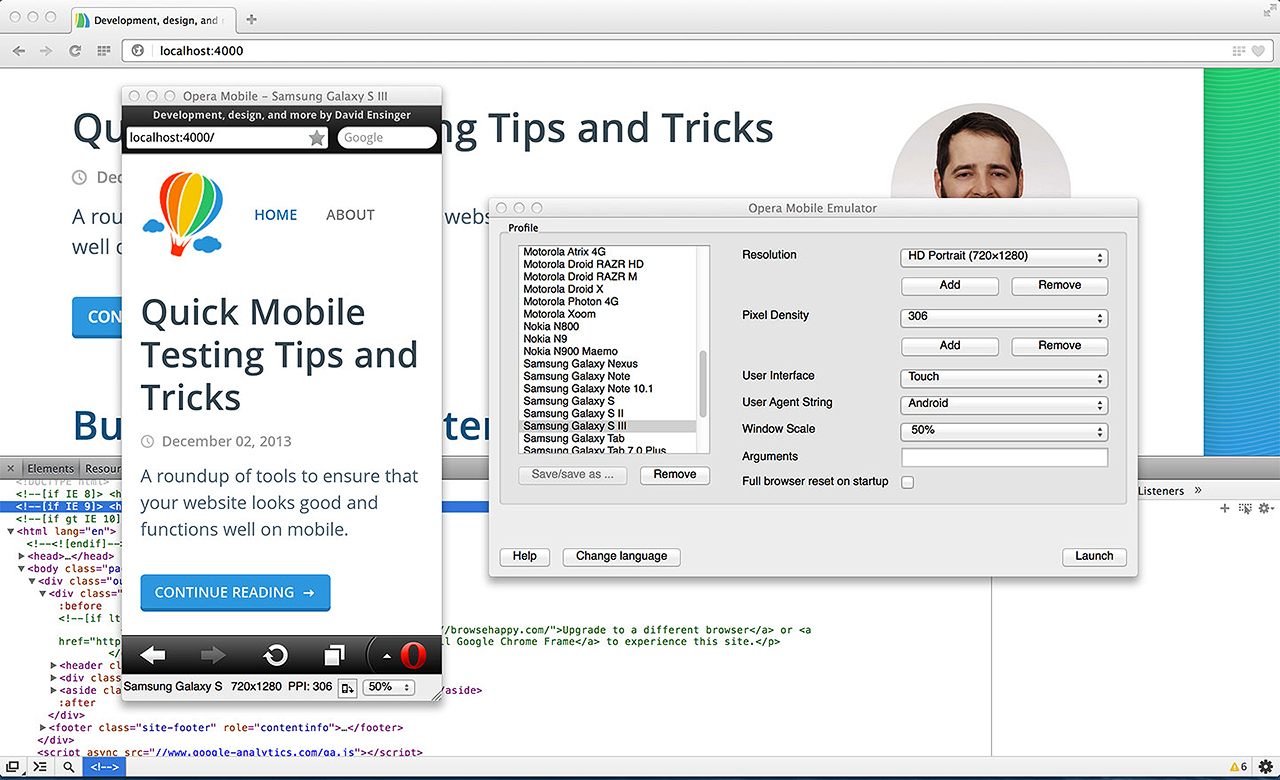Bookmark page with the emulator star icon
This screenshot has width=1280, height=780.
pos(317,138)
